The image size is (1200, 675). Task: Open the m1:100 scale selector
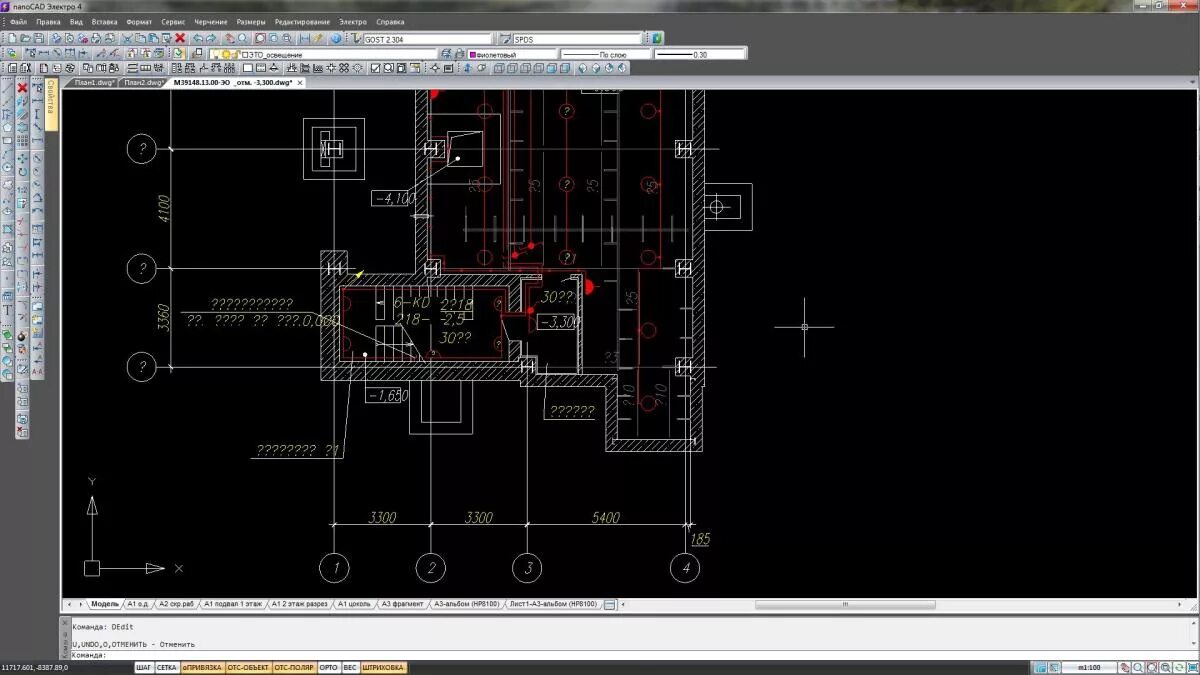click(x=1088, y=667)
